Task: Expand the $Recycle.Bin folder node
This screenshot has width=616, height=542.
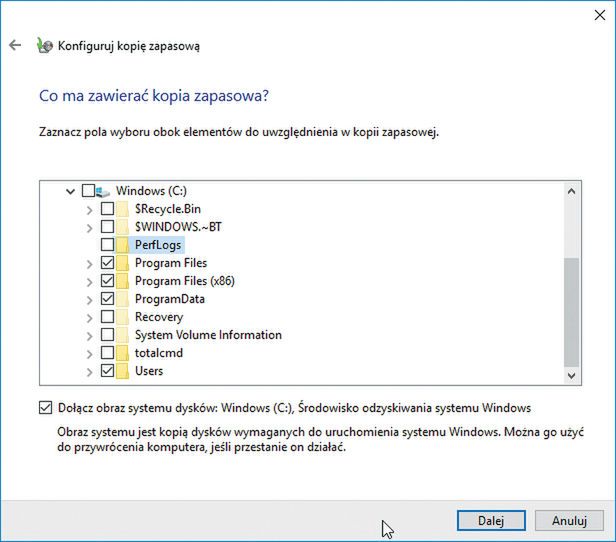Action: tap(90, 210)
